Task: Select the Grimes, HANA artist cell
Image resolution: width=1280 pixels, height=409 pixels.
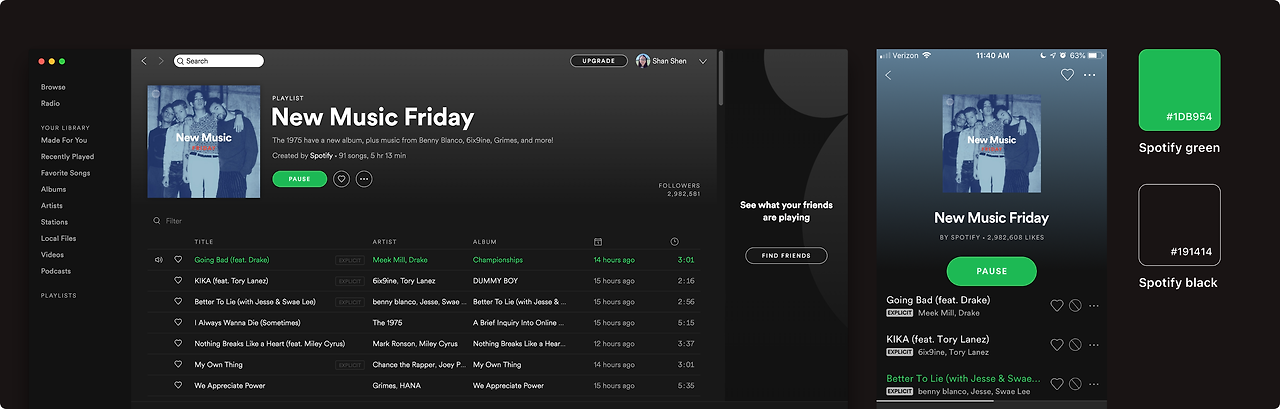Action: point(396,386)
